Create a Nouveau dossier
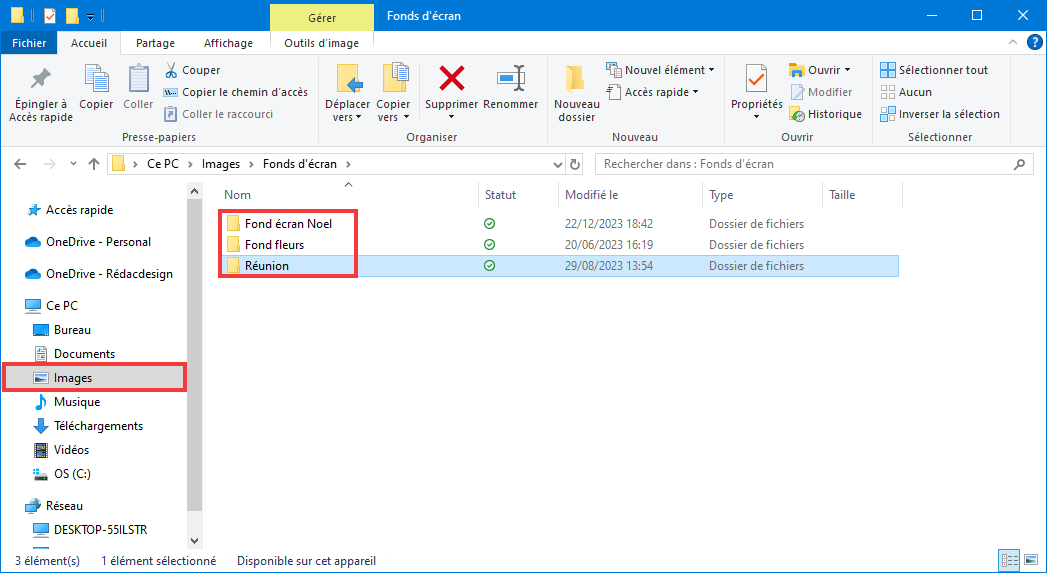This screenshot has width=1047, height=573. (576, 93)
